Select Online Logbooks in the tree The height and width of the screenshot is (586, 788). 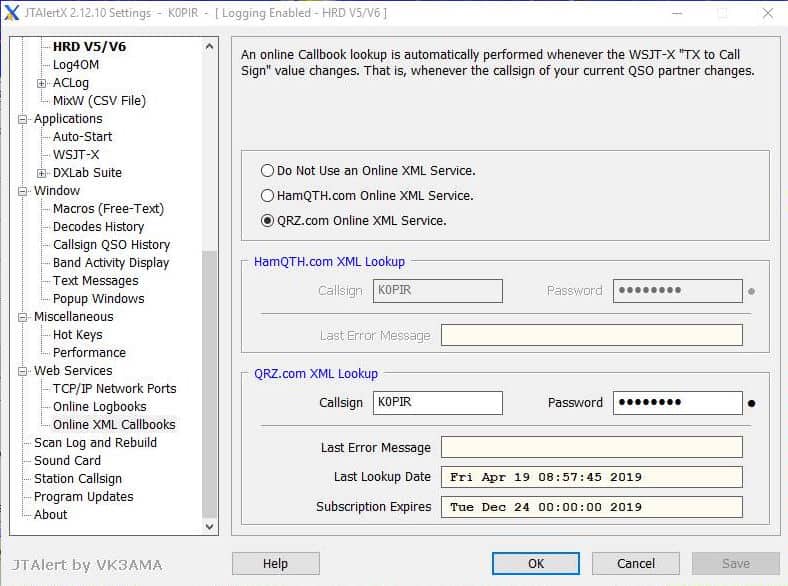100,407
